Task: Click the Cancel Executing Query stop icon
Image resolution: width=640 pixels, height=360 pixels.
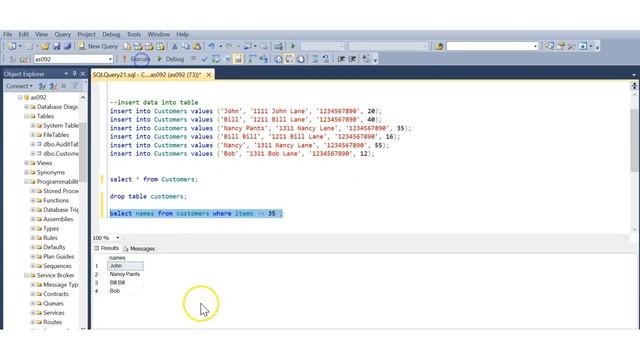Action: pos(193,59)
